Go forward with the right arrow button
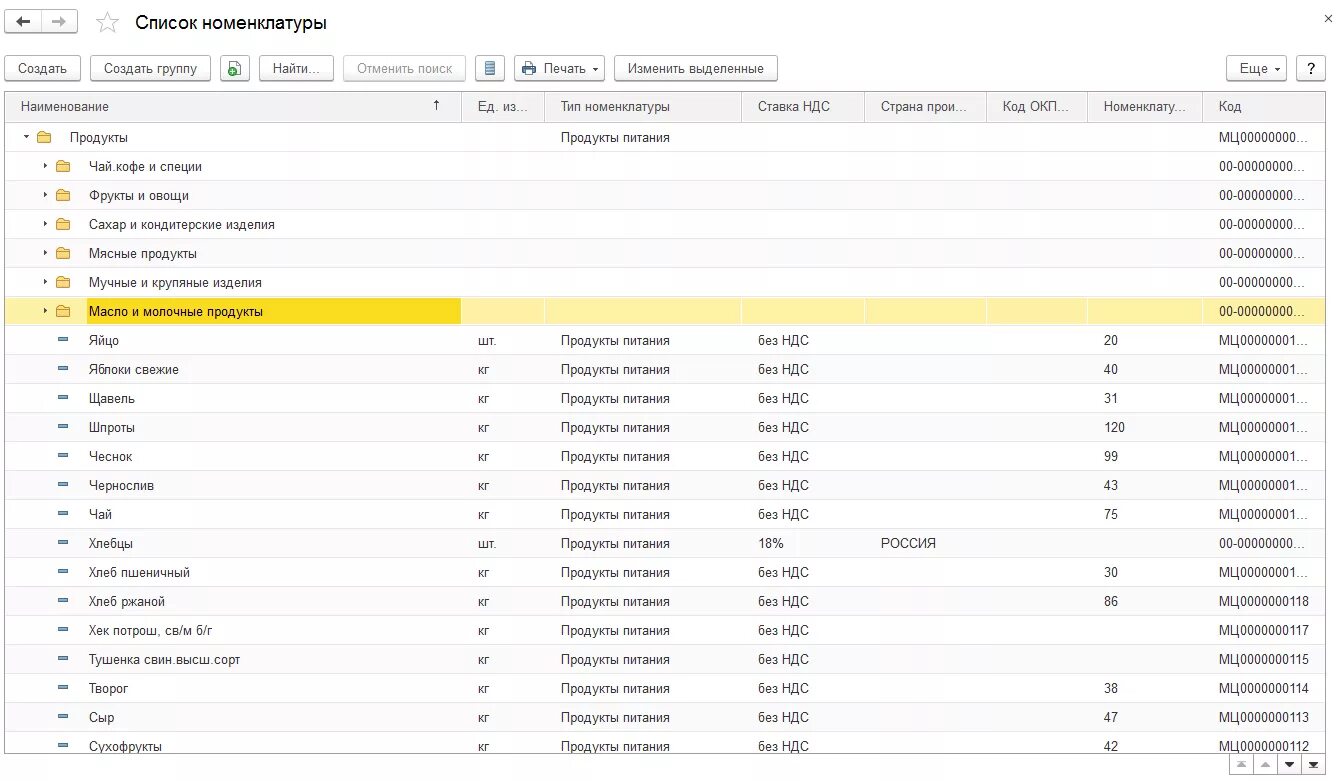Screen dimensions: 1338x781 click(x=59, y=21)
